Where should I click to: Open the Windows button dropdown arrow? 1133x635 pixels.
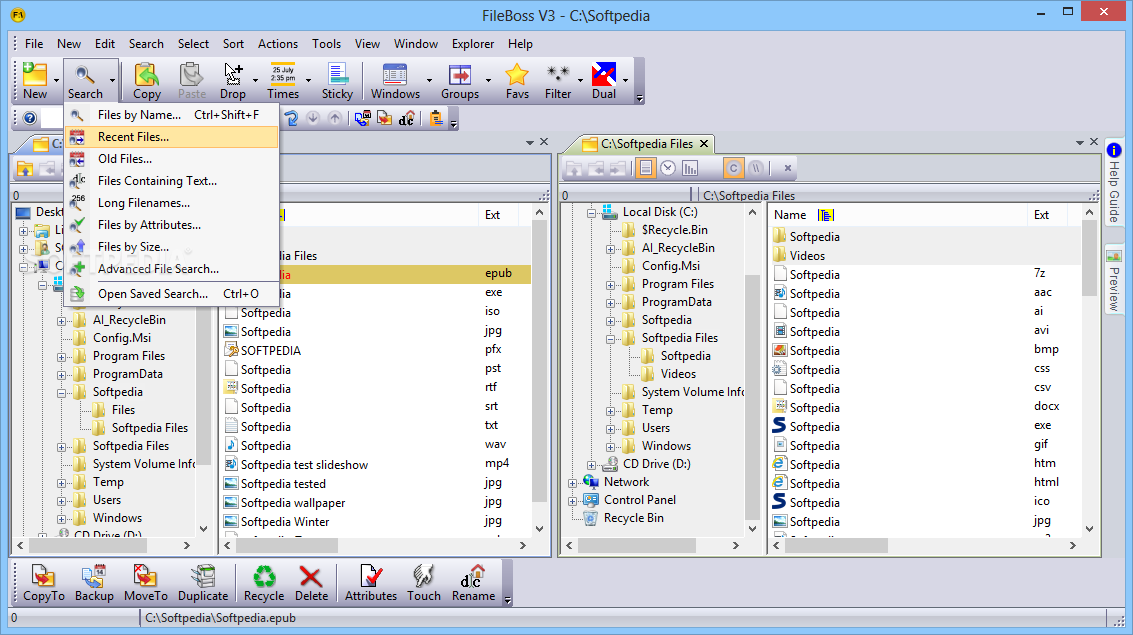pyautogui.click(x=429, y=80)
